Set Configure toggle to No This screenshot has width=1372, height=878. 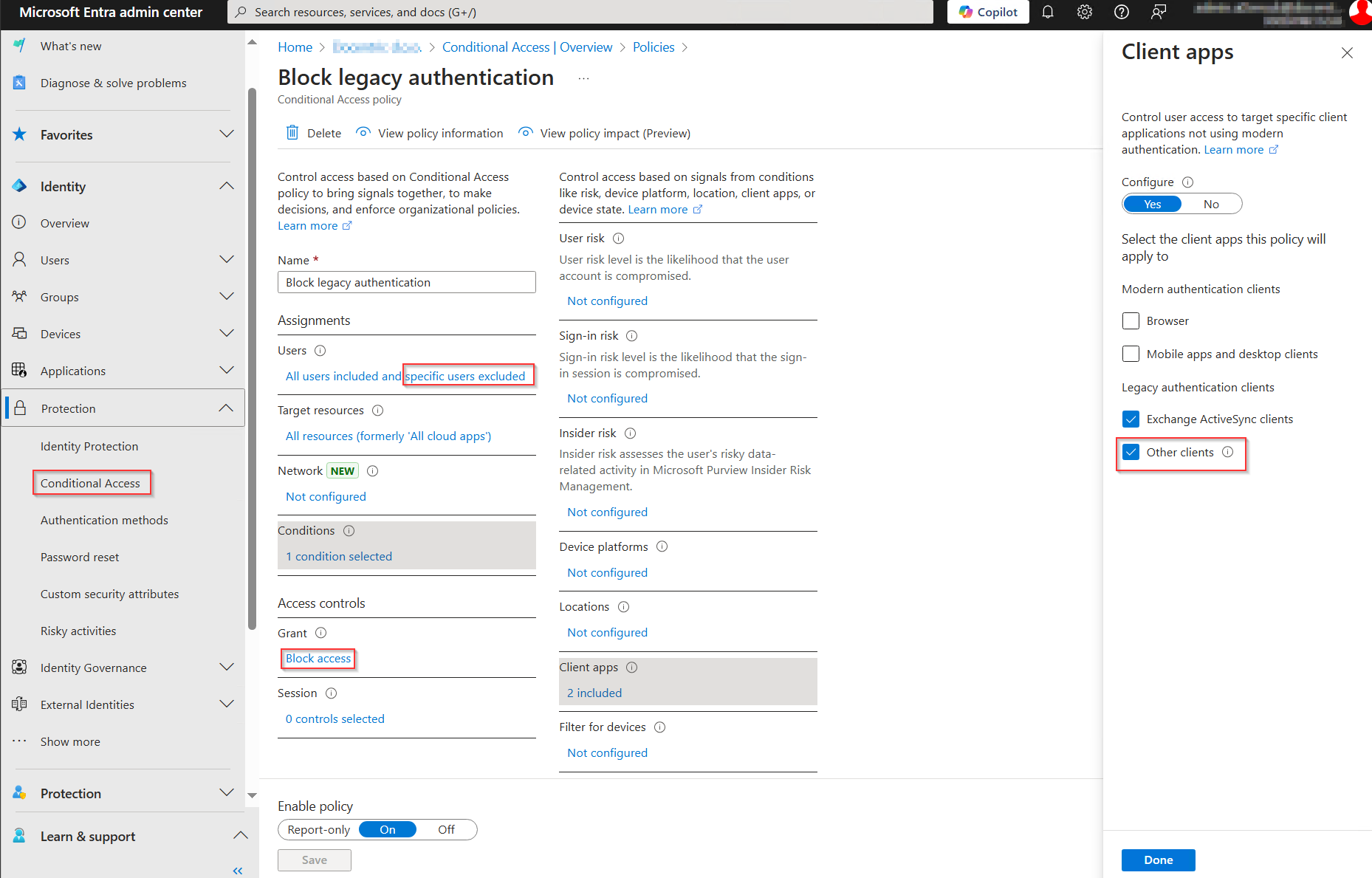click(x=1211, y=205)
